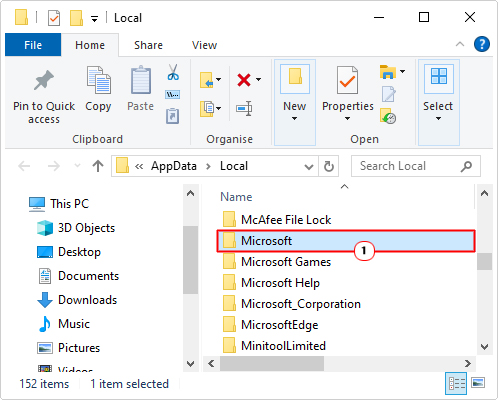This screenshot has width=498, height=400.
Task: Switch to Large icons view in status bar
Action: 478,383
